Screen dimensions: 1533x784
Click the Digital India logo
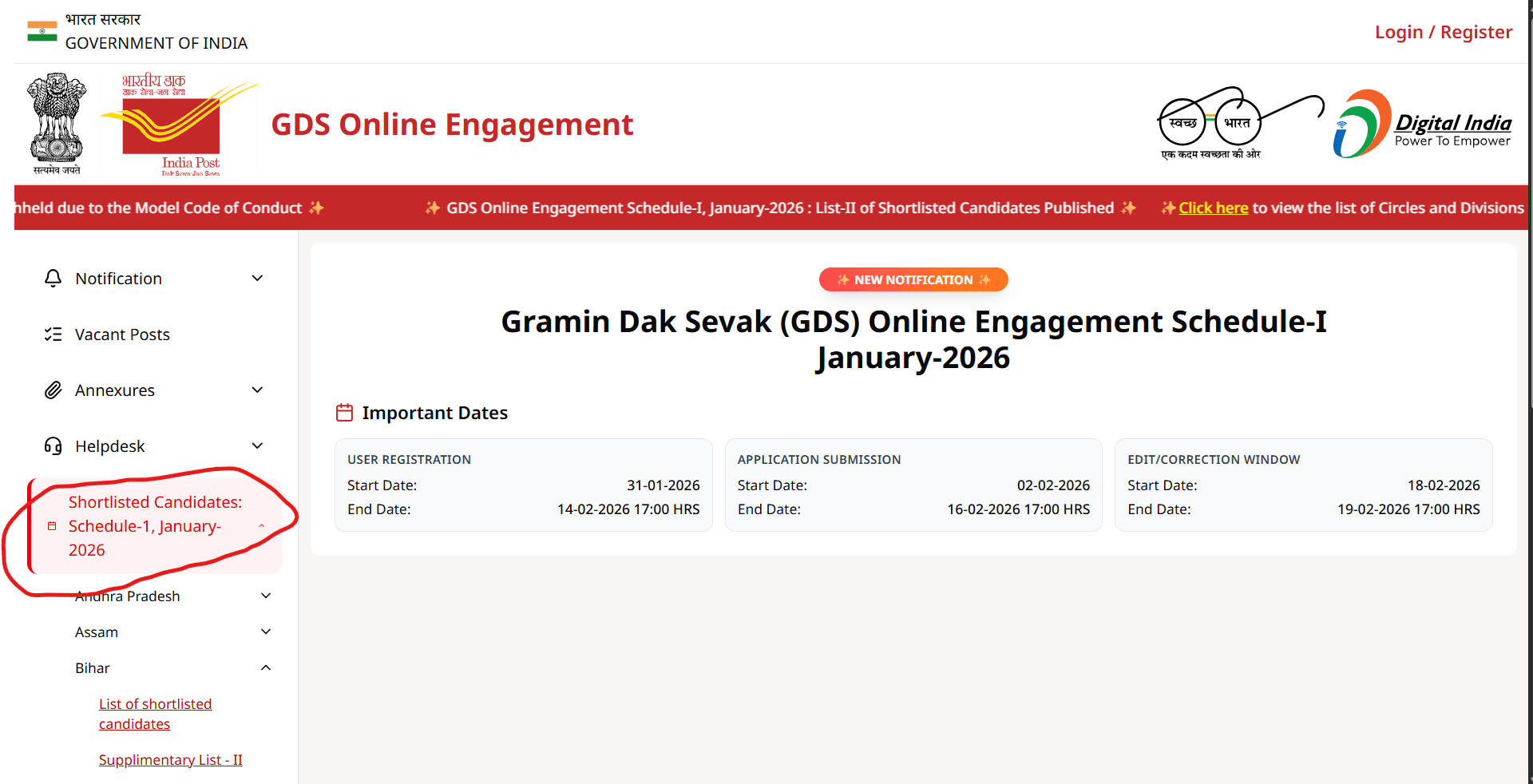tap(1422, 124)
